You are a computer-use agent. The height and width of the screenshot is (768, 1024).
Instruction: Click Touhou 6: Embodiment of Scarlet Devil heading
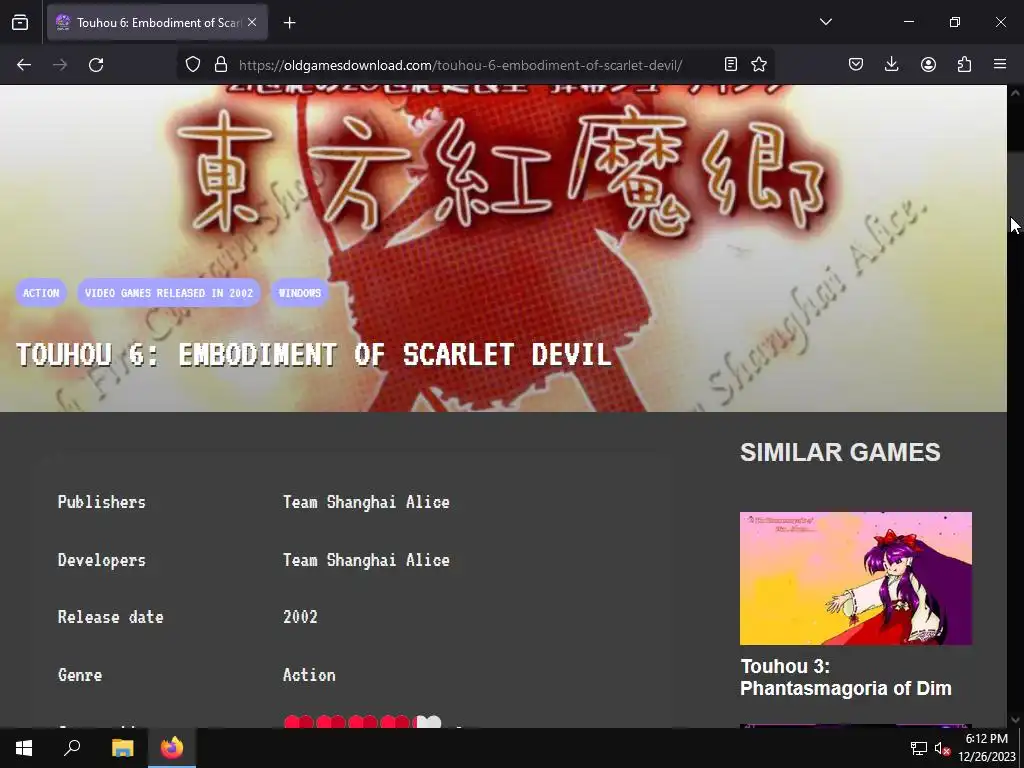click(x=313, y=355)
